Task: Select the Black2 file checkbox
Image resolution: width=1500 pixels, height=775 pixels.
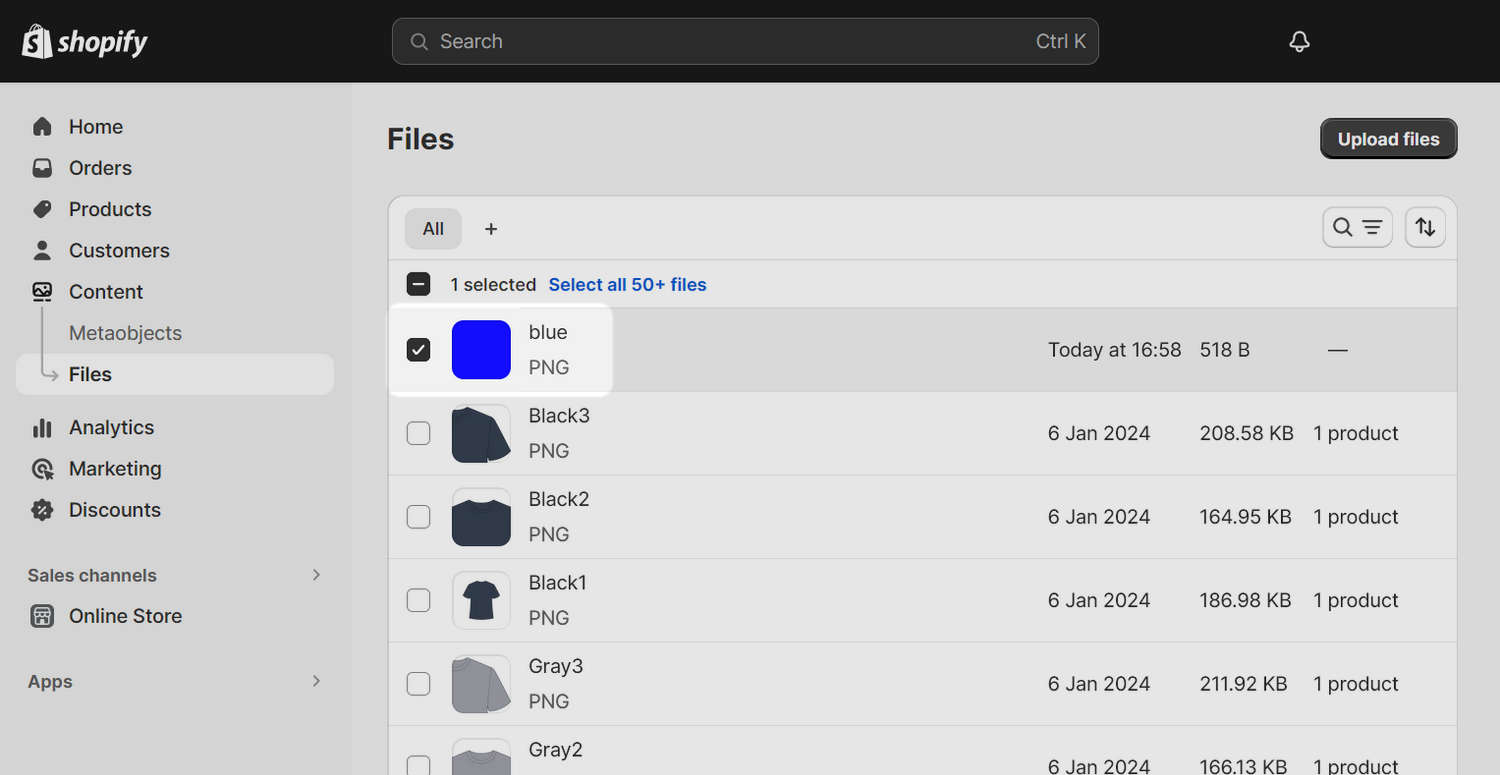Action: 419,517
